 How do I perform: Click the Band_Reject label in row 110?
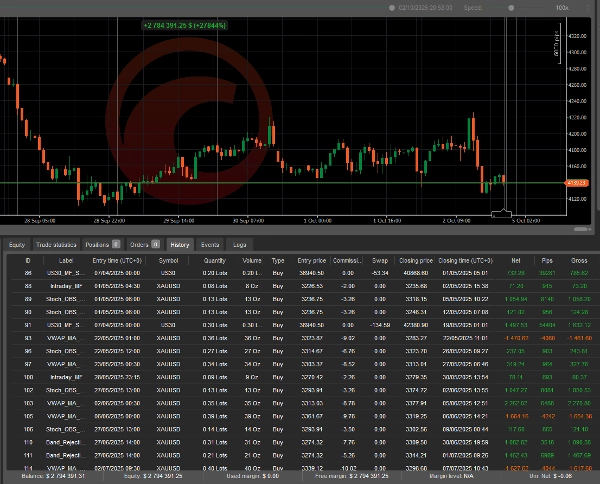pyautogui.click(x=66, y=442)
